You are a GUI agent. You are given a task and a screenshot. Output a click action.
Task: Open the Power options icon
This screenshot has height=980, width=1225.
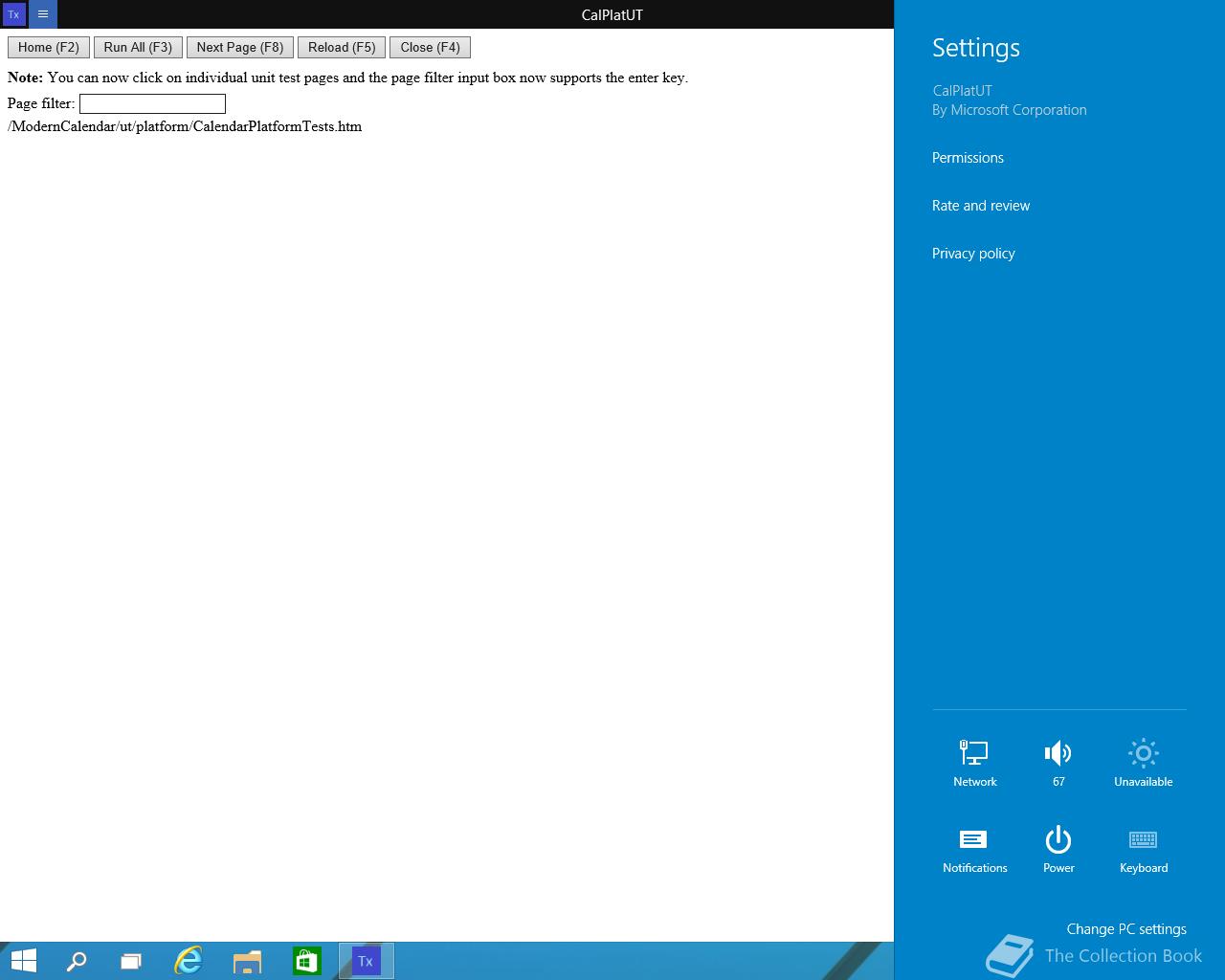click(1058, 849)
